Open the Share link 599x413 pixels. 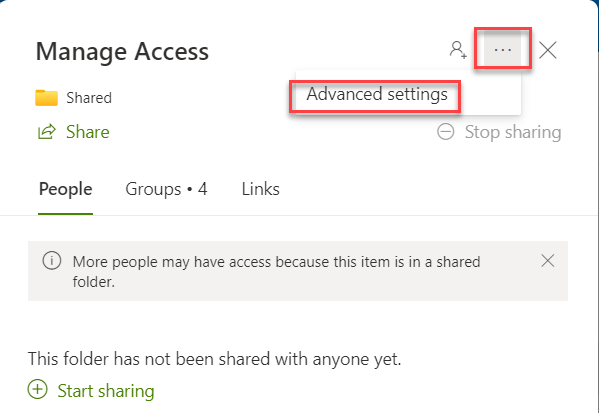click(88, 132)
